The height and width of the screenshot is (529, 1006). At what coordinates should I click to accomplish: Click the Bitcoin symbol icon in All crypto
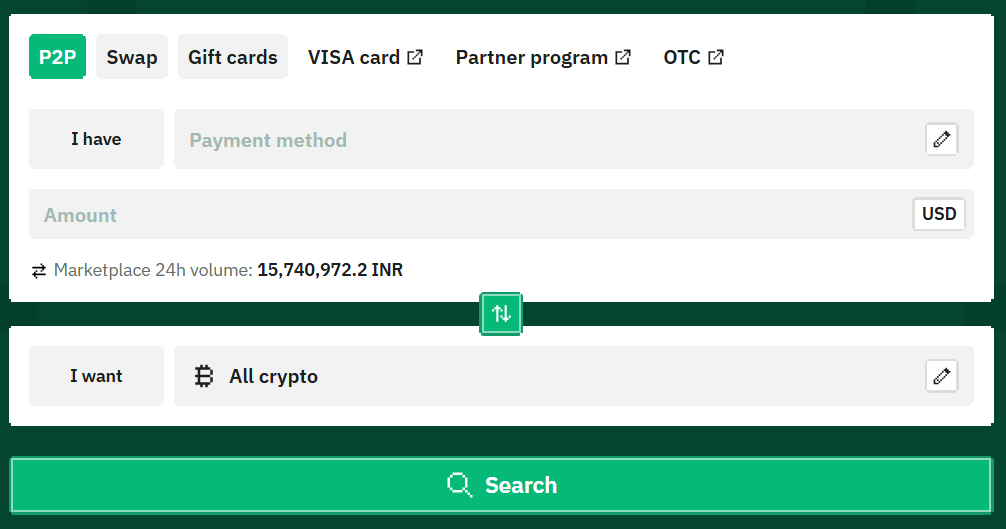(205, 376)
